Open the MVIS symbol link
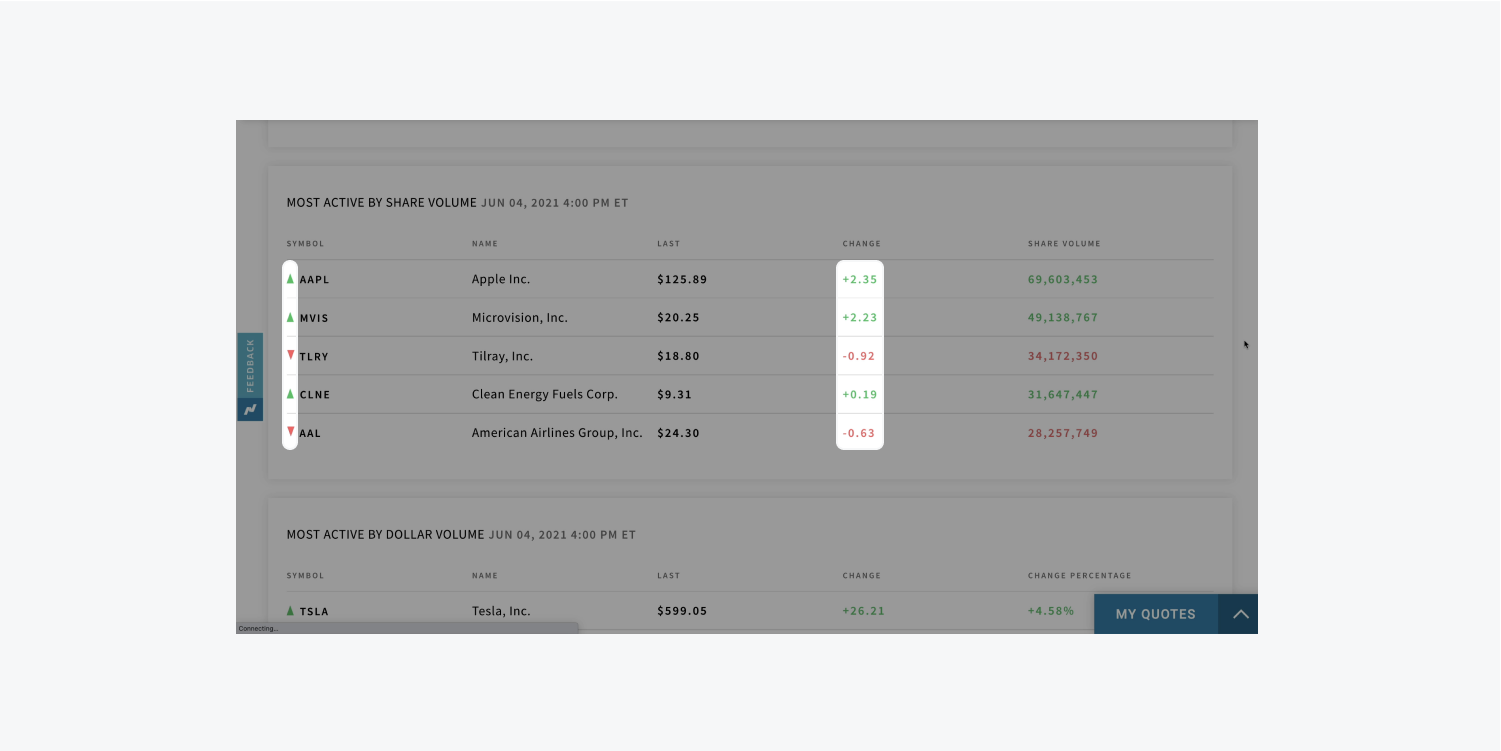 [x=314, y=318]
